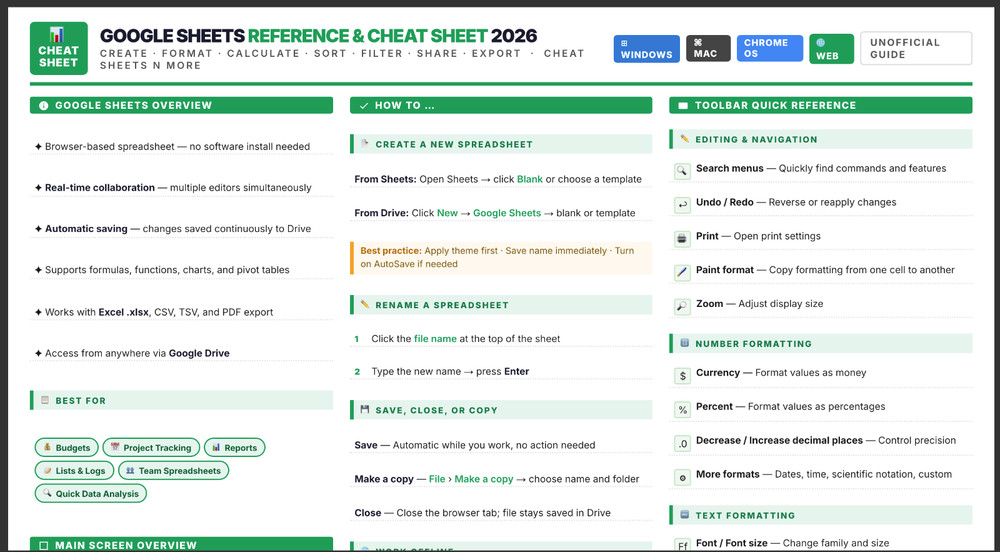Click the icon beside Text Formatting heading
This screenshot has height=552, width=1000.
point(684,514)
